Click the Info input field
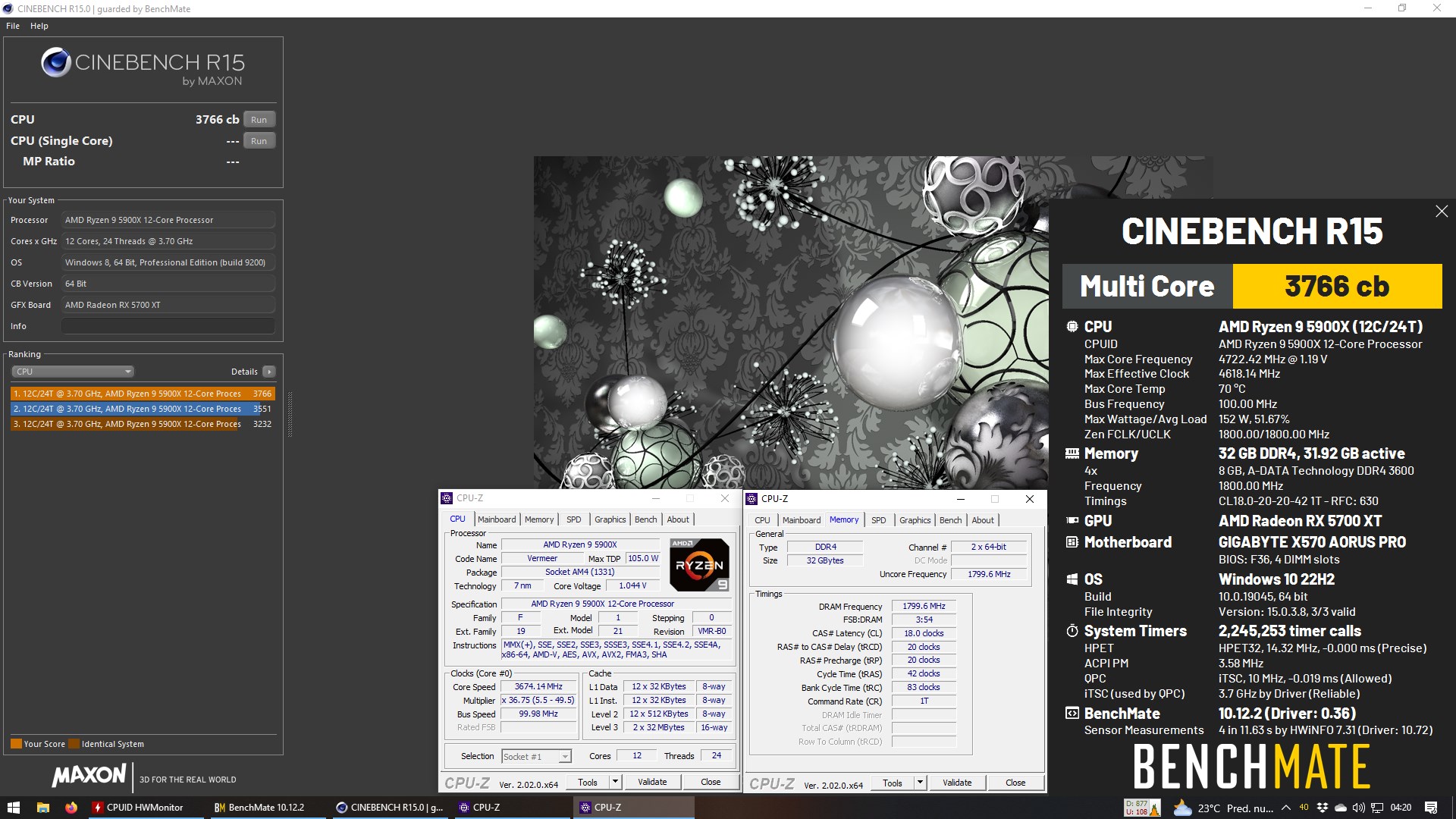Image resolution: width=1456 pixels, height=819 pixels. point(168,326)
